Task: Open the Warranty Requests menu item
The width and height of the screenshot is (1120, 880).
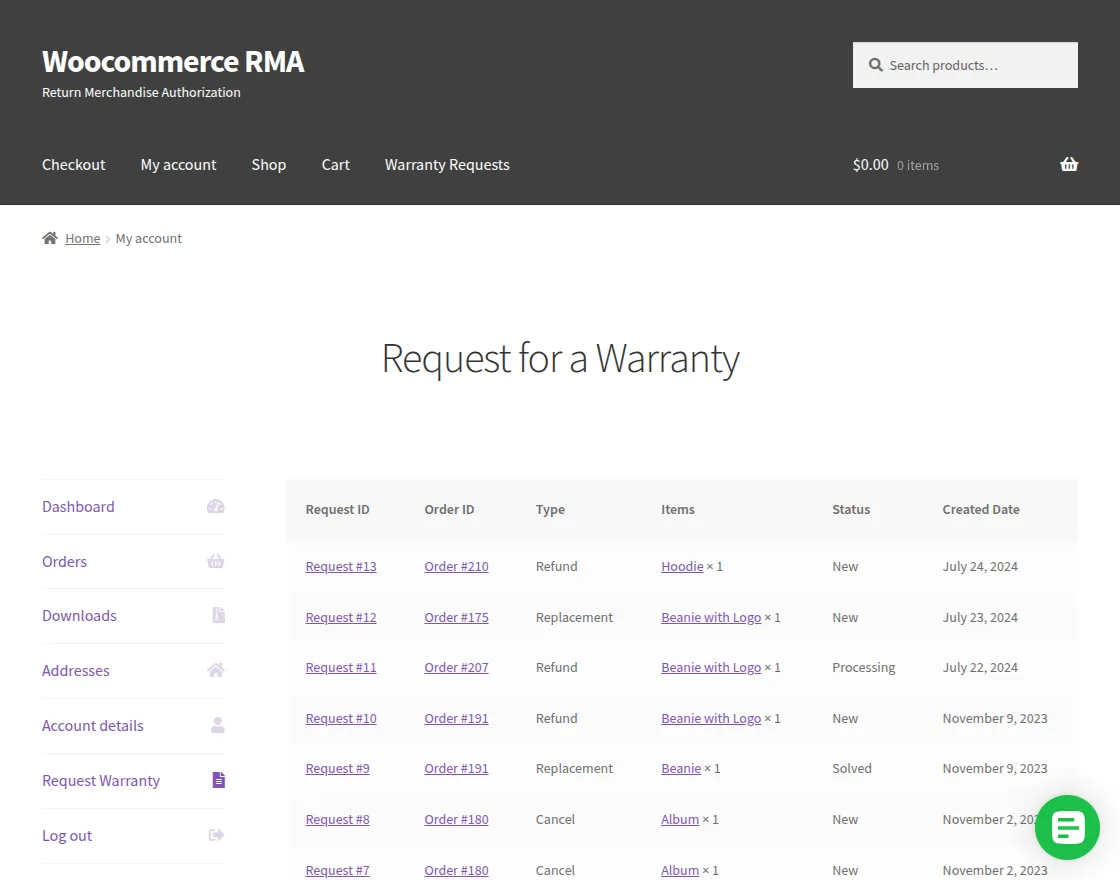Action: tap(447, 164)
